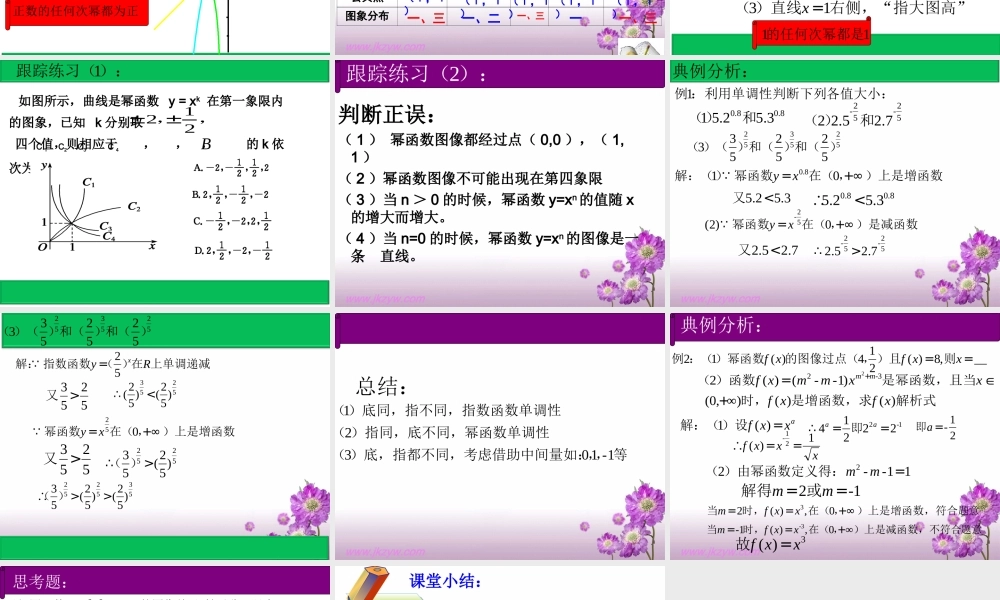Click answer option C in 跟踪练习（1）
This screenshot has height=600, width=1000.
click(x=232, y=221)
